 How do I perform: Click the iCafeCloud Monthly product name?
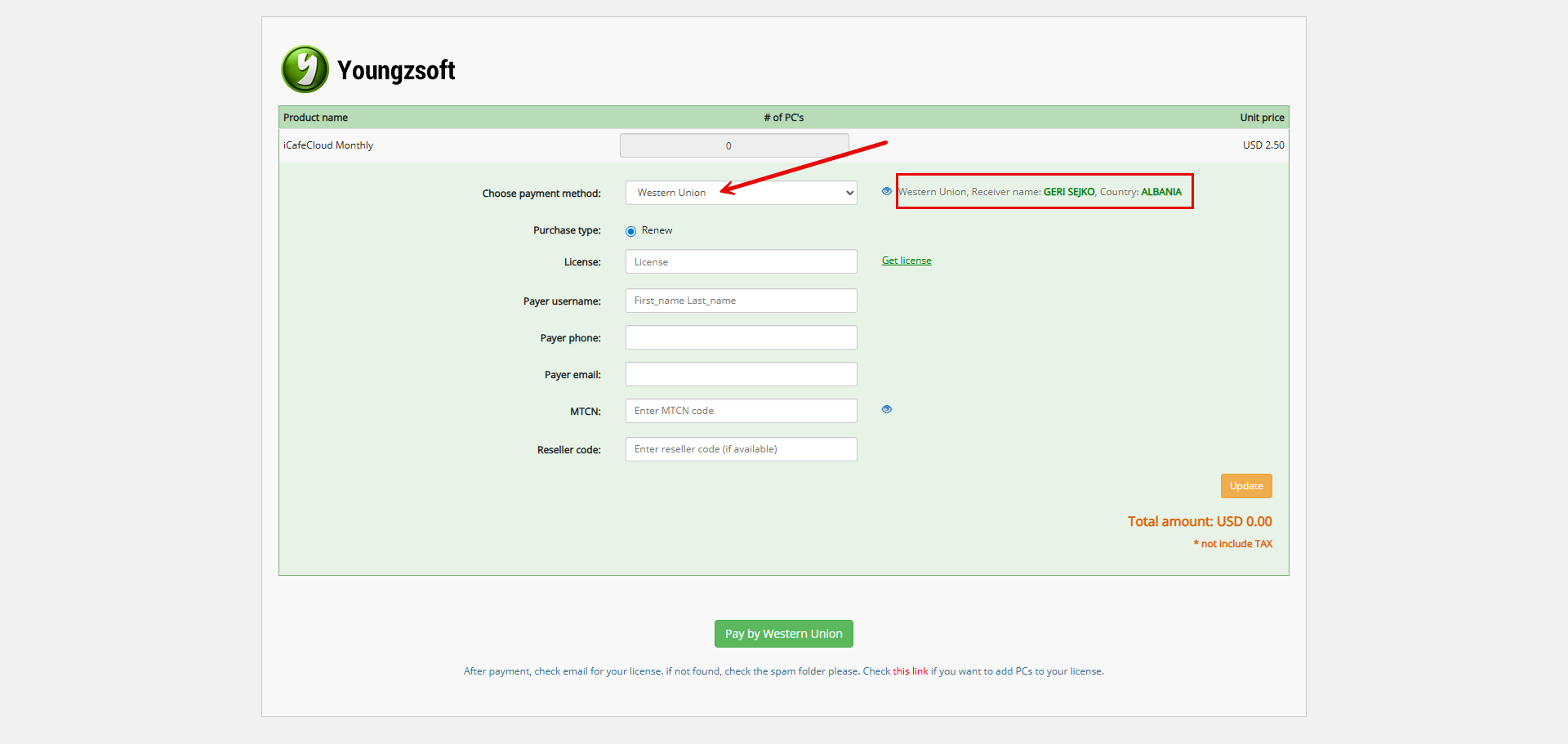pyautogui.click(x=328, y=145)
